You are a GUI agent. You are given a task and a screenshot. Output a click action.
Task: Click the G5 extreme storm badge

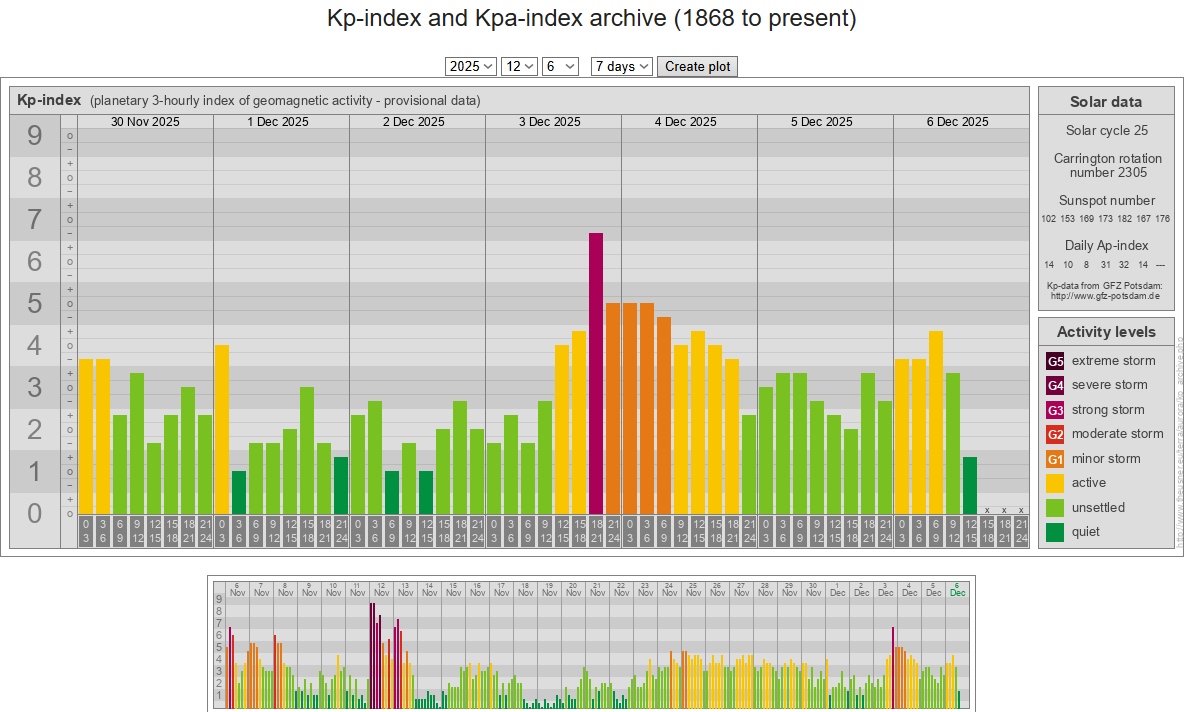(1055, 361)
